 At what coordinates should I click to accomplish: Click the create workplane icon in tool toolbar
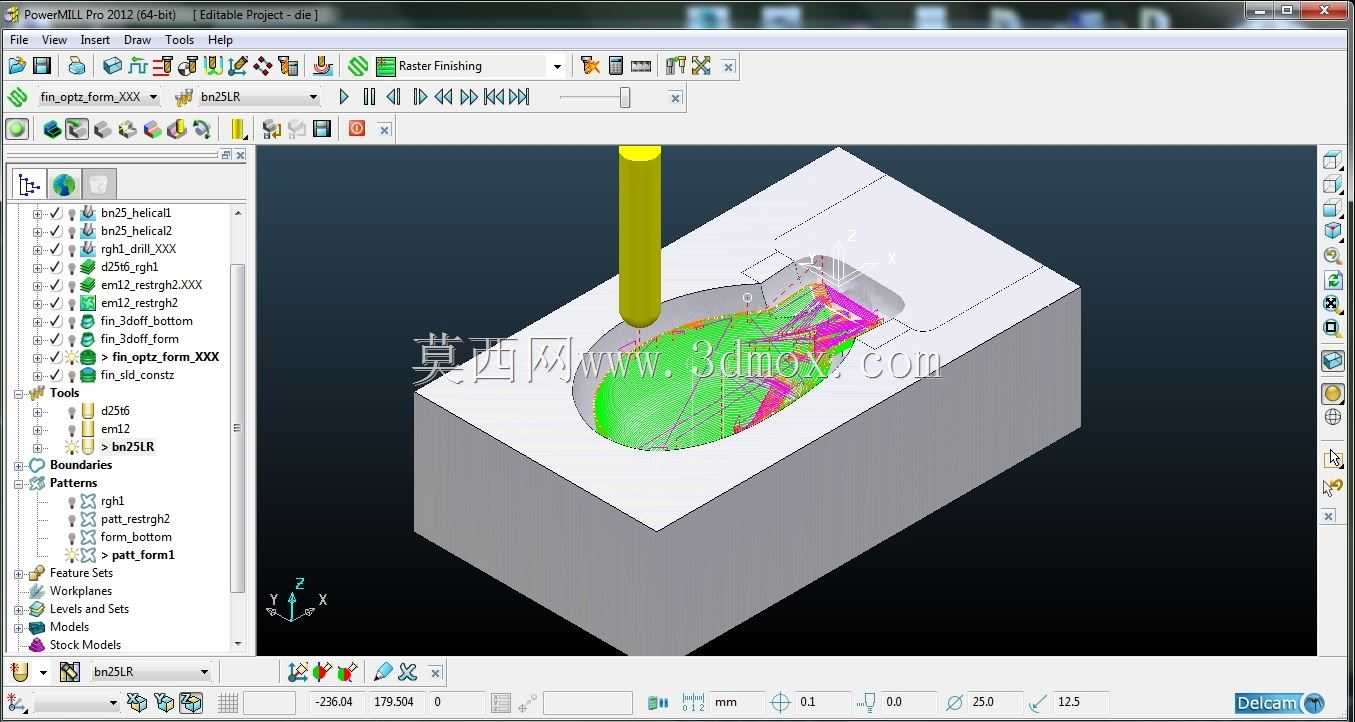tap(297, 672)
